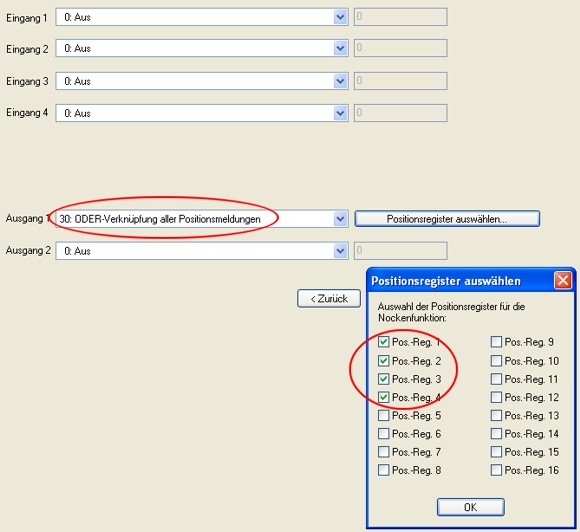Click the disabled value field beside Ausgang 2

point(401,251)
